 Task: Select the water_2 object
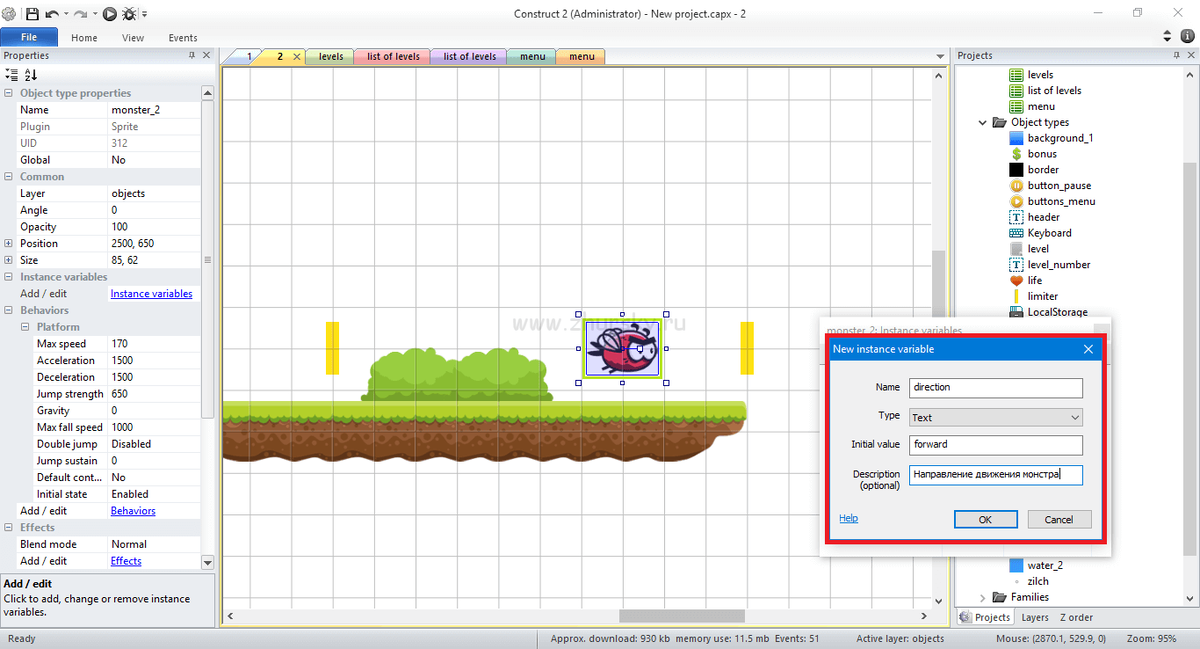tap(1036, 565)
